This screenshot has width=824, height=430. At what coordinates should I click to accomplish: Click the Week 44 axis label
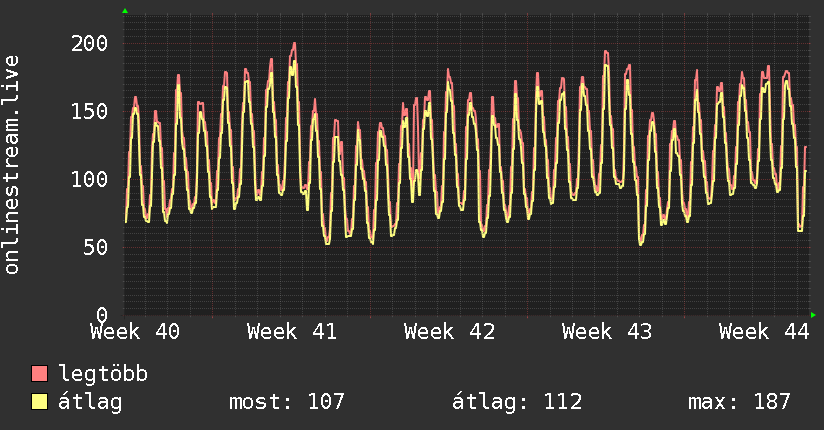pyautogui.click(x=764, y=332)
